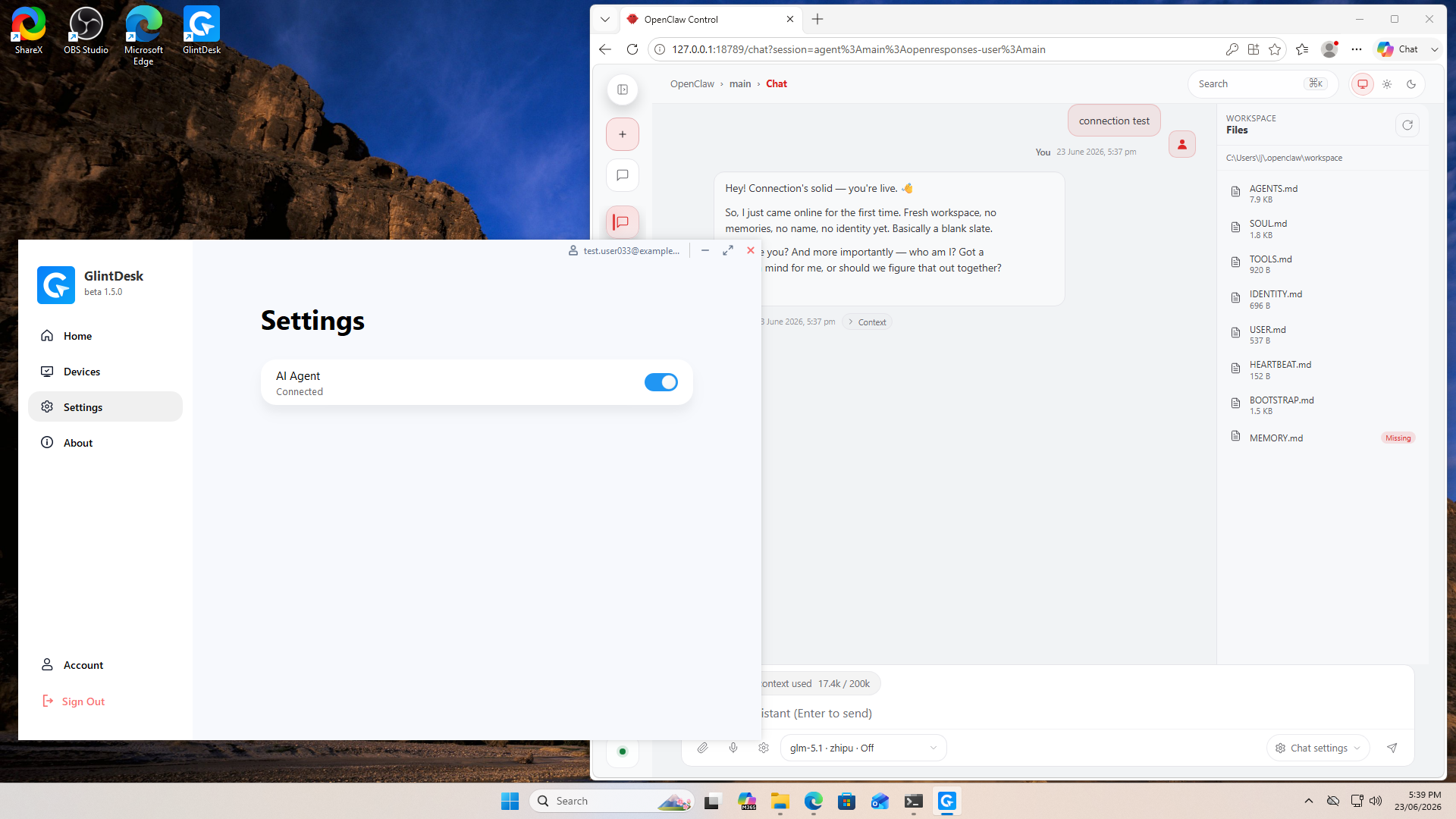Viewport: 1456px width, 819px height.
Task: Select Settings in GlintDesk sidebar
Action: click(105, 407)
